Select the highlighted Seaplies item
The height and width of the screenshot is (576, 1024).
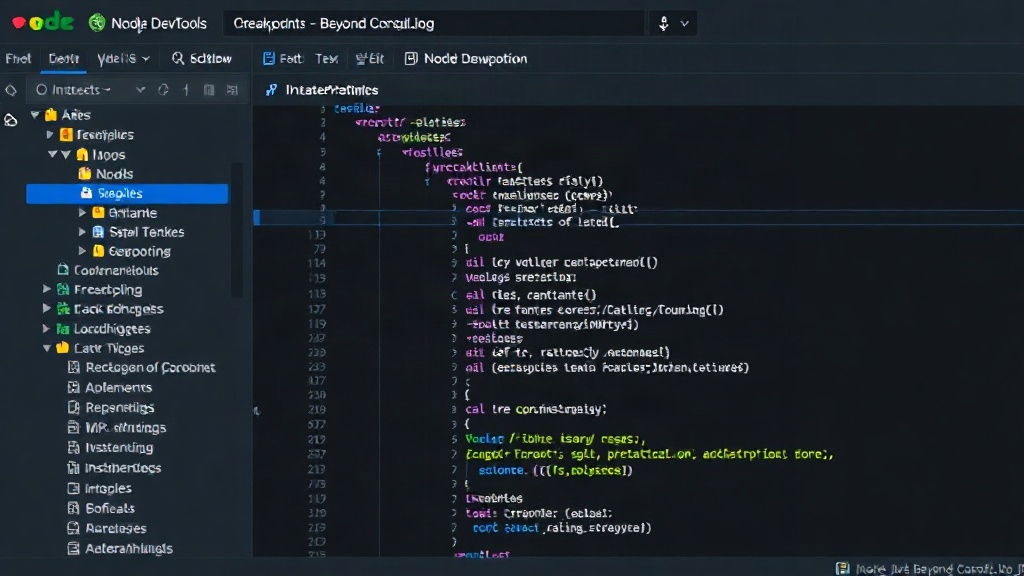127,193
